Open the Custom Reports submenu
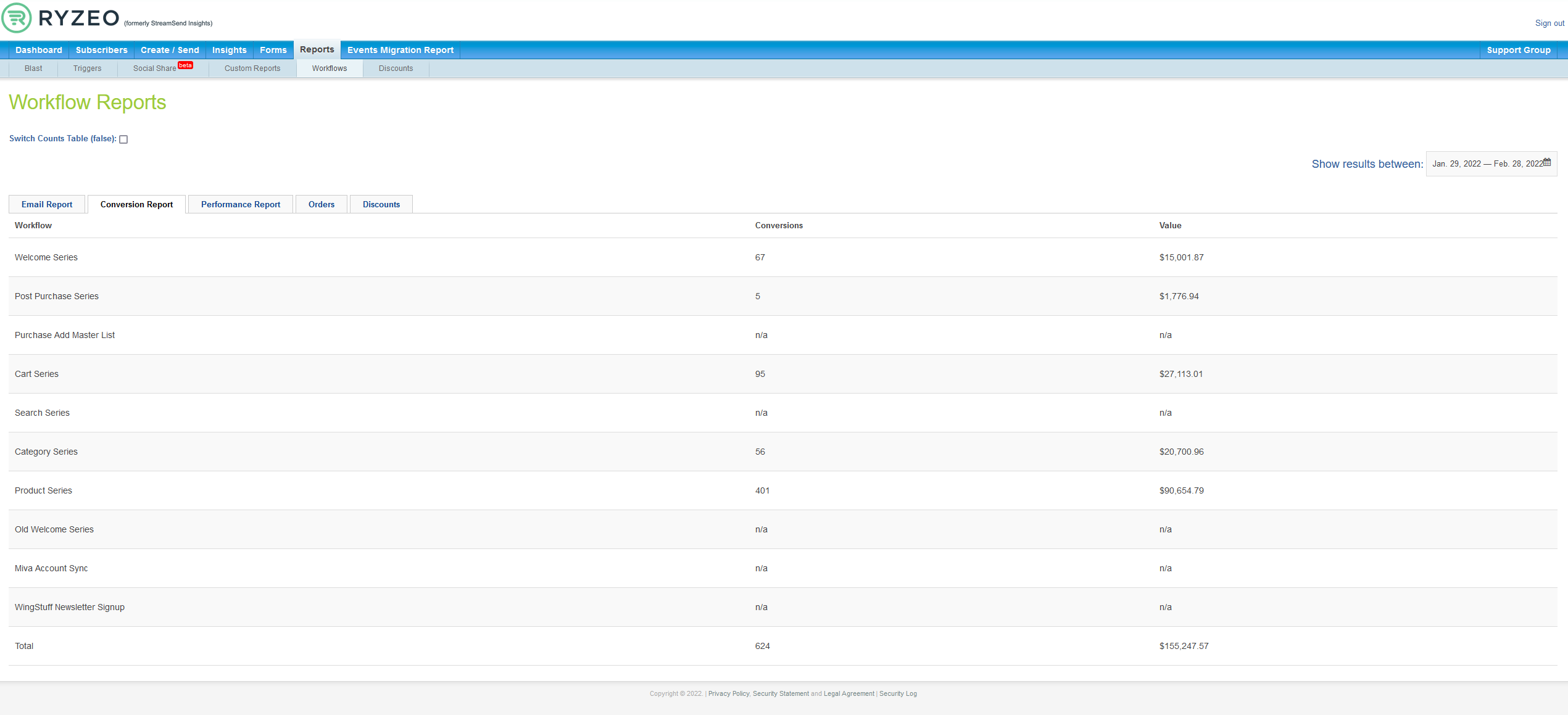Screen dimensions: 1568x715 click(x=252, y=68)
